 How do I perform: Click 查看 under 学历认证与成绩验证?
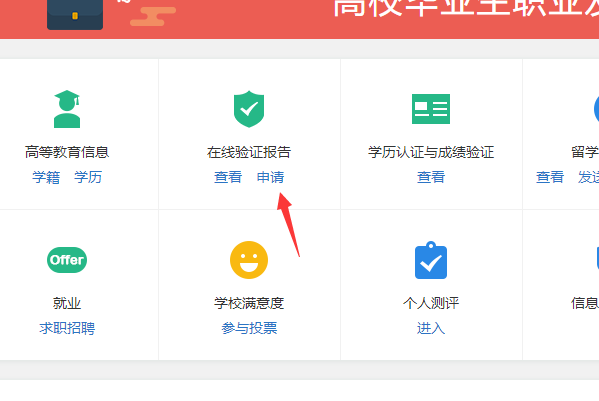click(431, 177)
